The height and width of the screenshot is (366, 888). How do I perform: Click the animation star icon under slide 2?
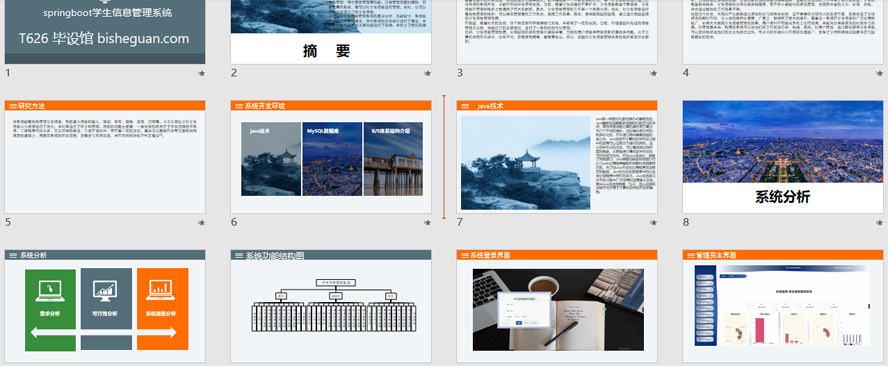click(x=428, y=73)
